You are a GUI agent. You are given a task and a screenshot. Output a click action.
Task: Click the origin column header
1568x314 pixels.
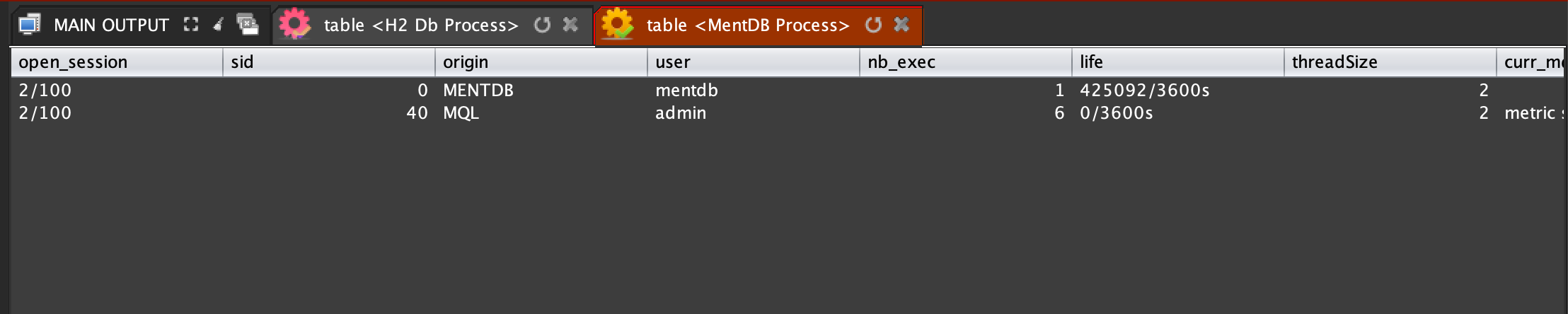coord(541,62)
